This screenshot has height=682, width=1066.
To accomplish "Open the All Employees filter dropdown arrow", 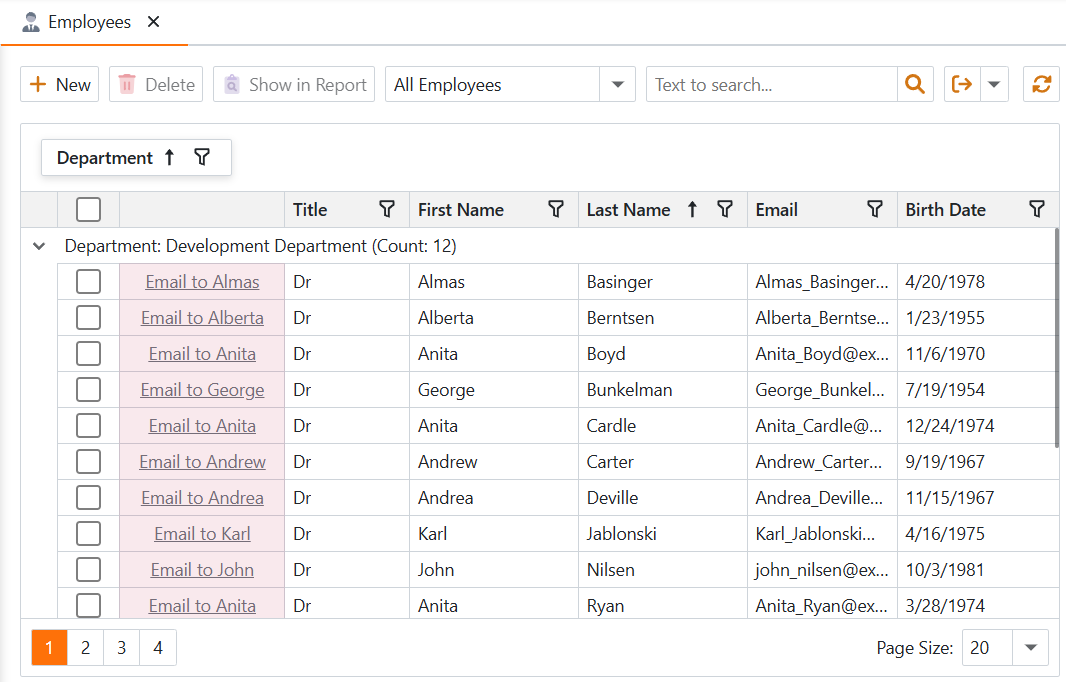I will [x=617, y=84].
